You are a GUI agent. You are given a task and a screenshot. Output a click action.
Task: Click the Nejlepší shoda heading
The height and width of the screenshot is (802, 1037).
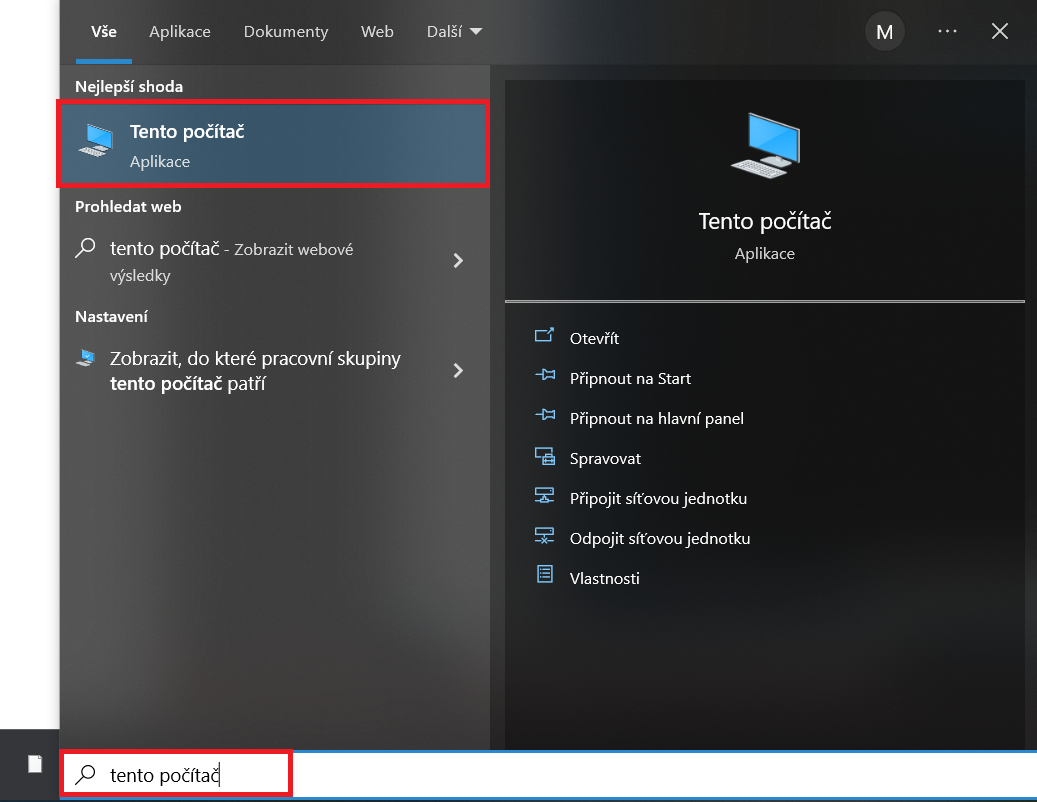pyautogui.click(x=129, y=87)
